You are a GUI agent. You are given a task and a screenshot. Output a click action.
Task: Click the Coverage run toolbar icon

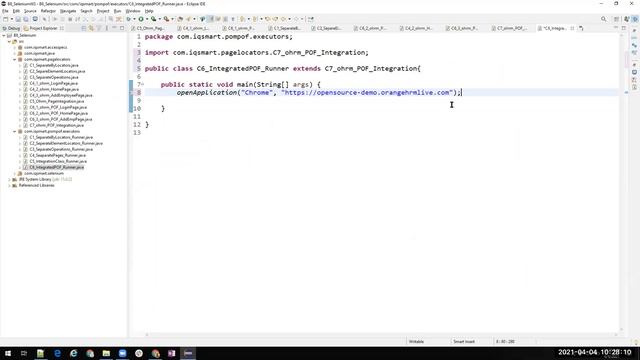(x=153, y=19)
